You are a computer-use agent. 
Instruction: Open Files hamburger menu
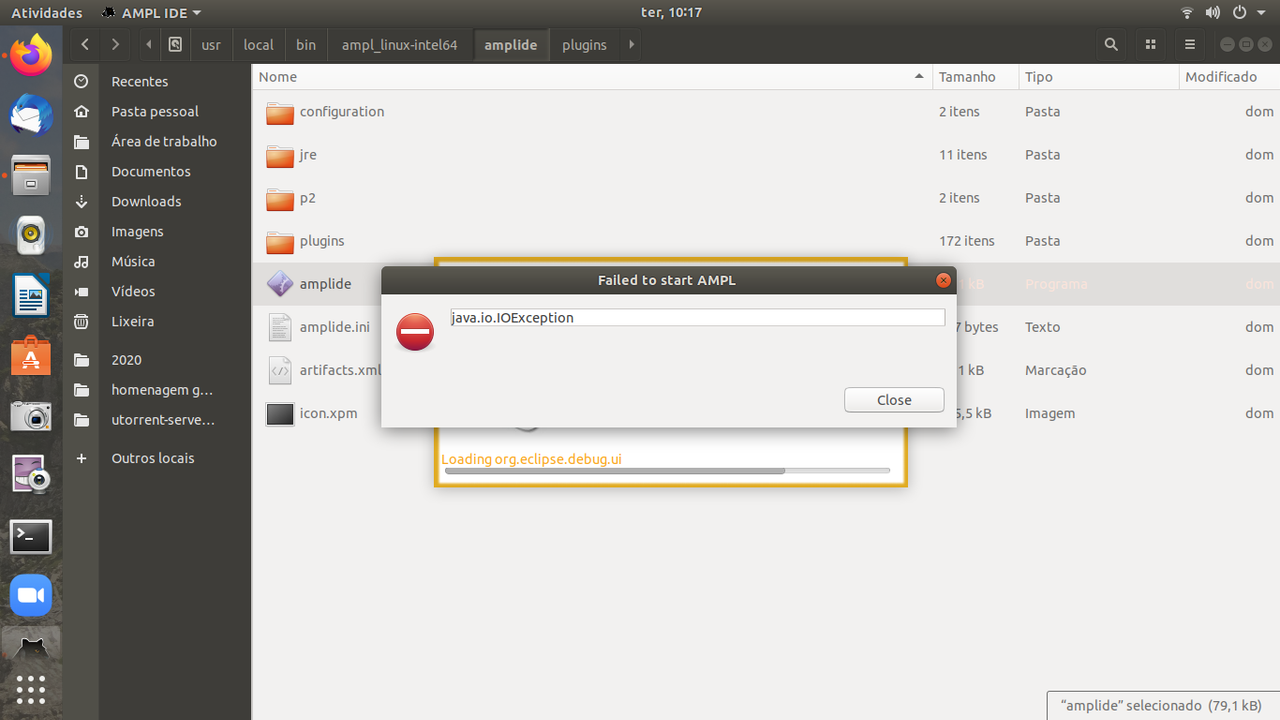[1190, 45]
